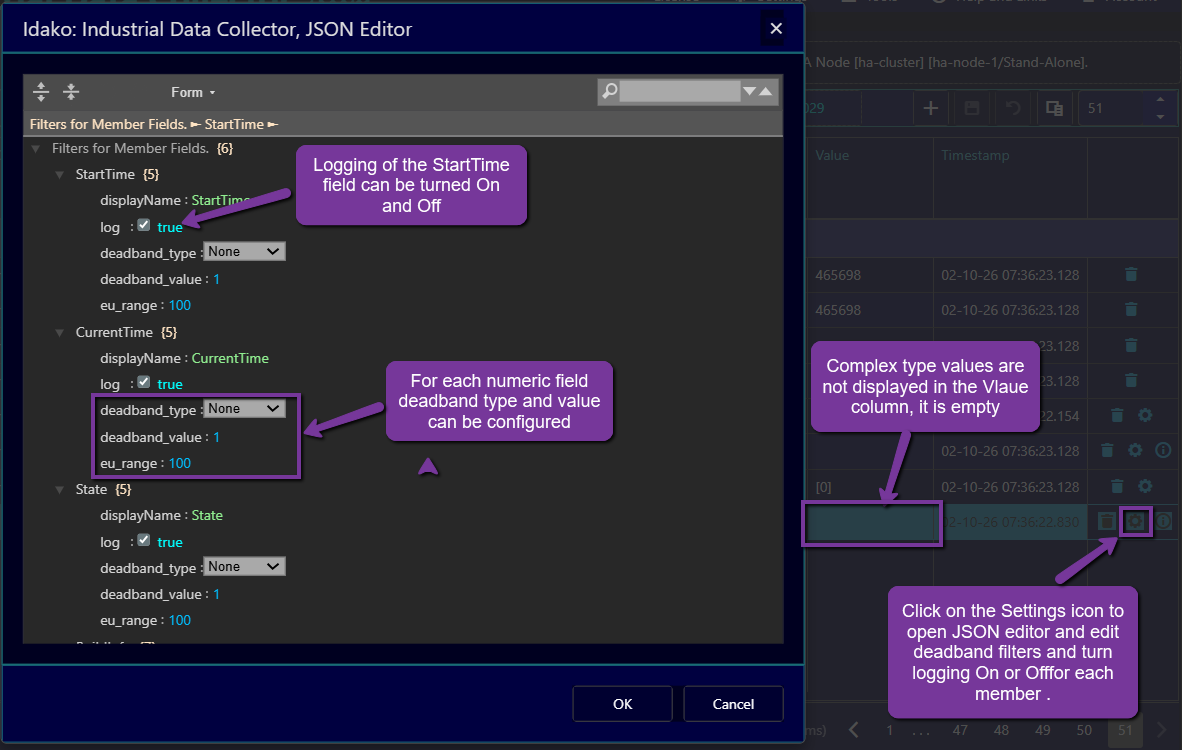
Task: Click the Timestamp column header
Action: click(x=975, y=155)
